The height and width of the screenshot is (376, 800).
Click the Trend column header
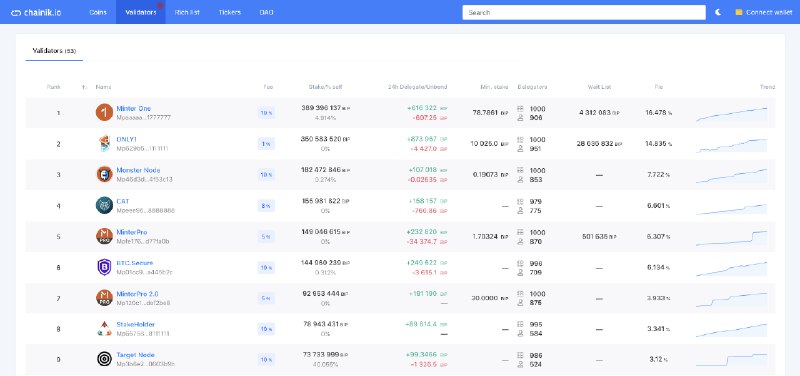pos(767,87)
